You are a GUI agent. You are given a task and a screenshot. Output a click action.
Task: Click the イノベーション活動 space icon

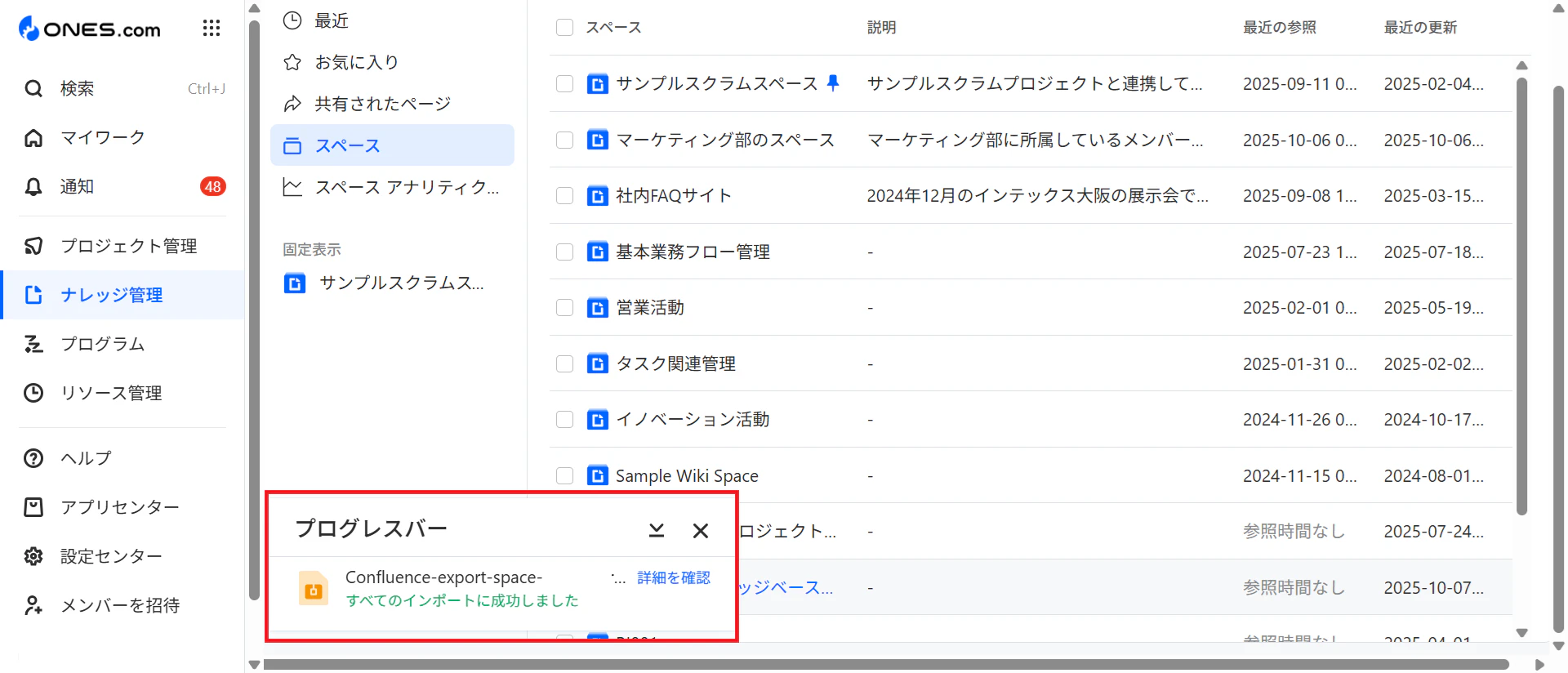point(598,420)
